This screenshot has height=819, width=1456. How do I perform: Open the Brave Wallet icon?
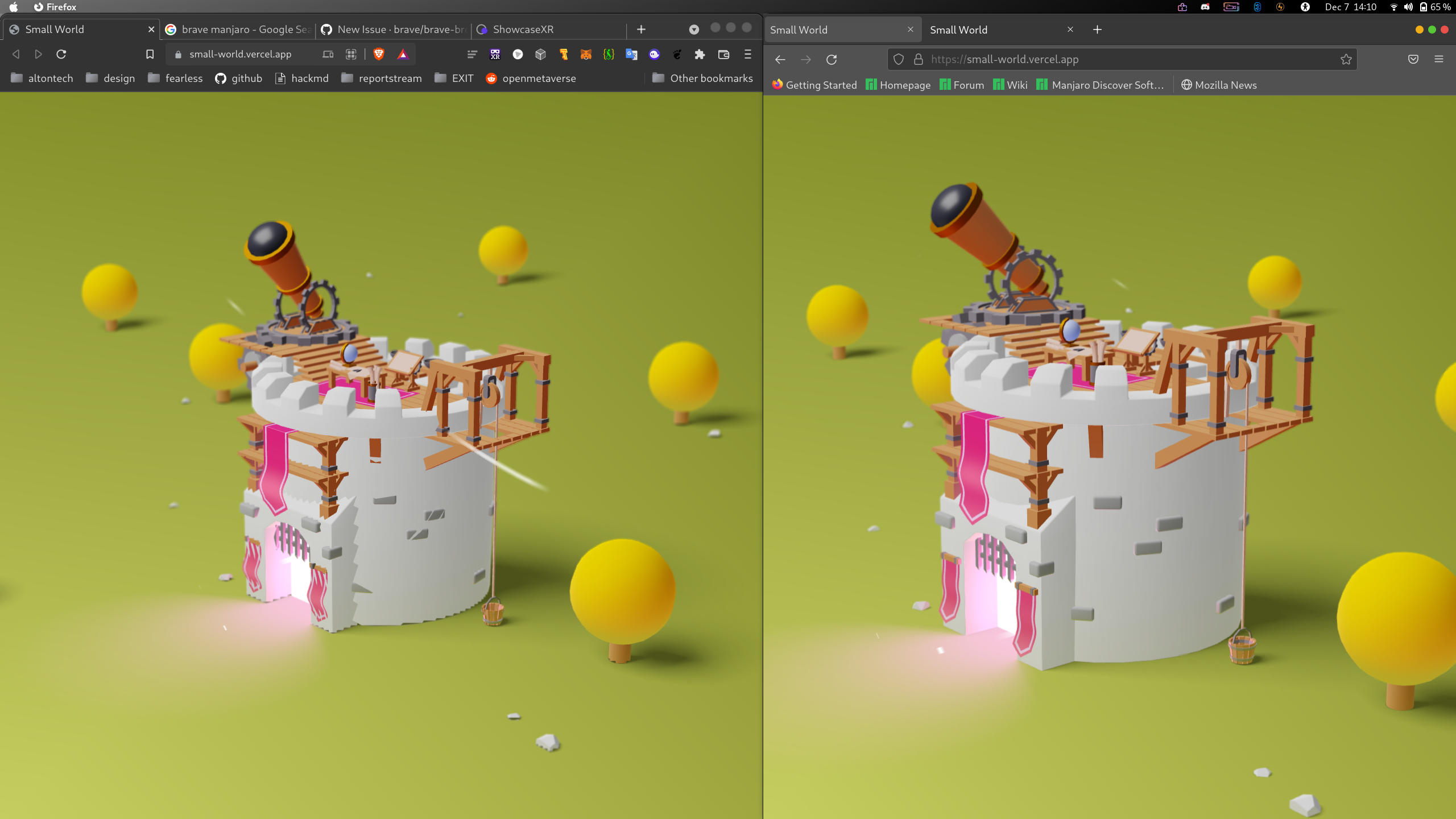click(x=723, y=54)
